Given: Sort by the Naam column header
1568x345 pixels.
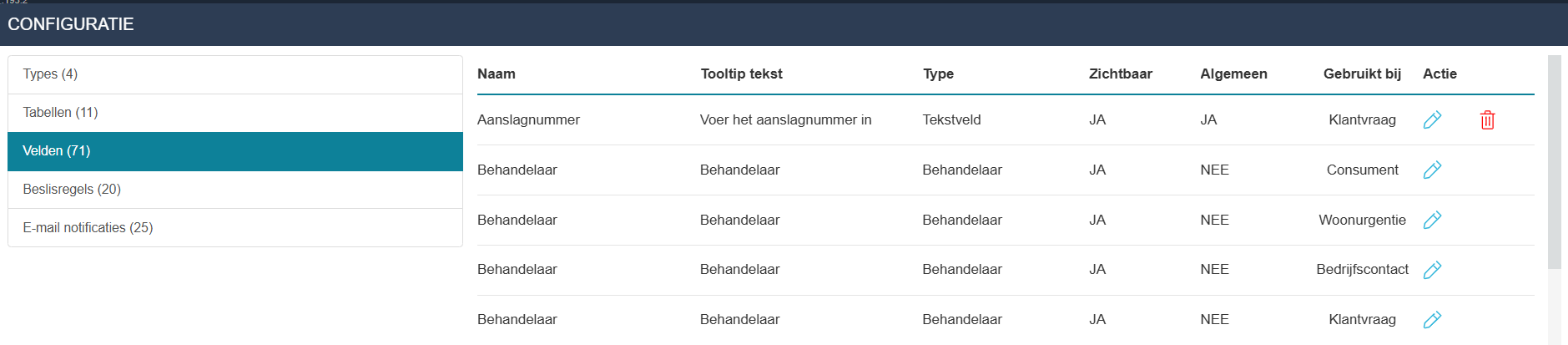Looking at the screenshot, I should click(x=497, y=74).
